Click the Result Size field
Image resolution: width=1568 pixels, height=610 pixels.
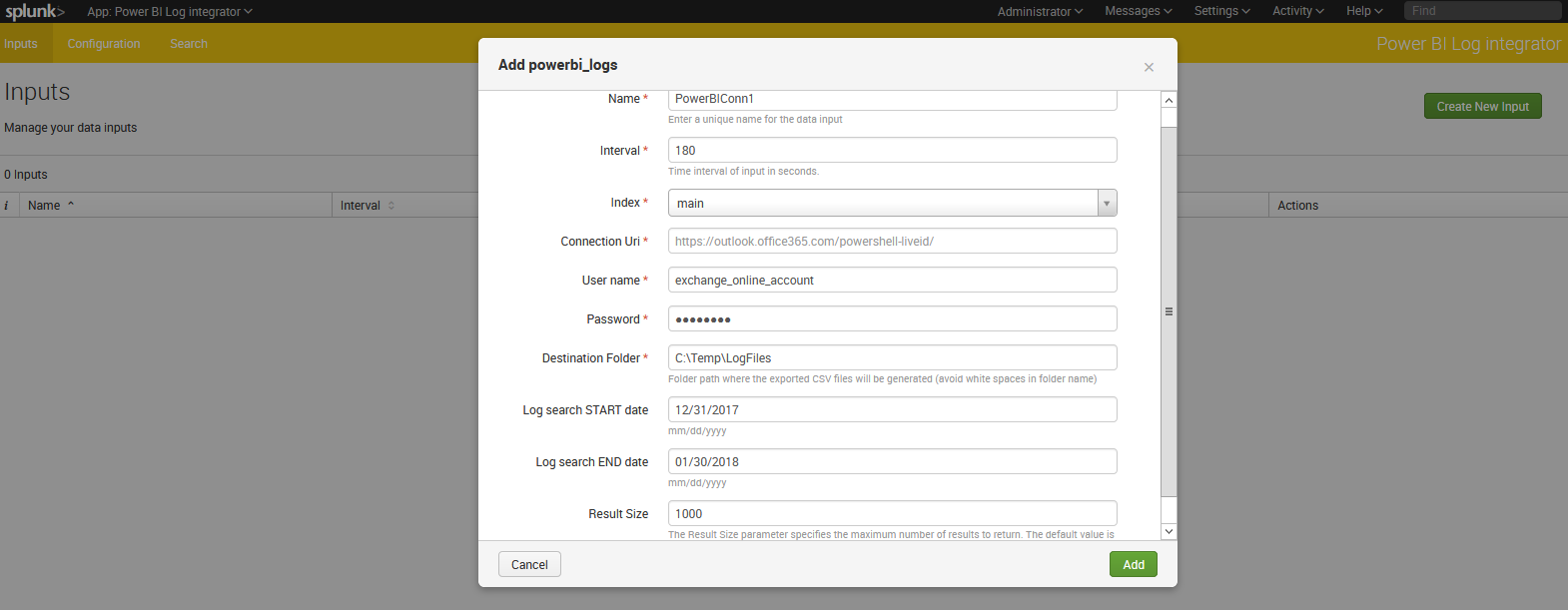coord(892,513)
